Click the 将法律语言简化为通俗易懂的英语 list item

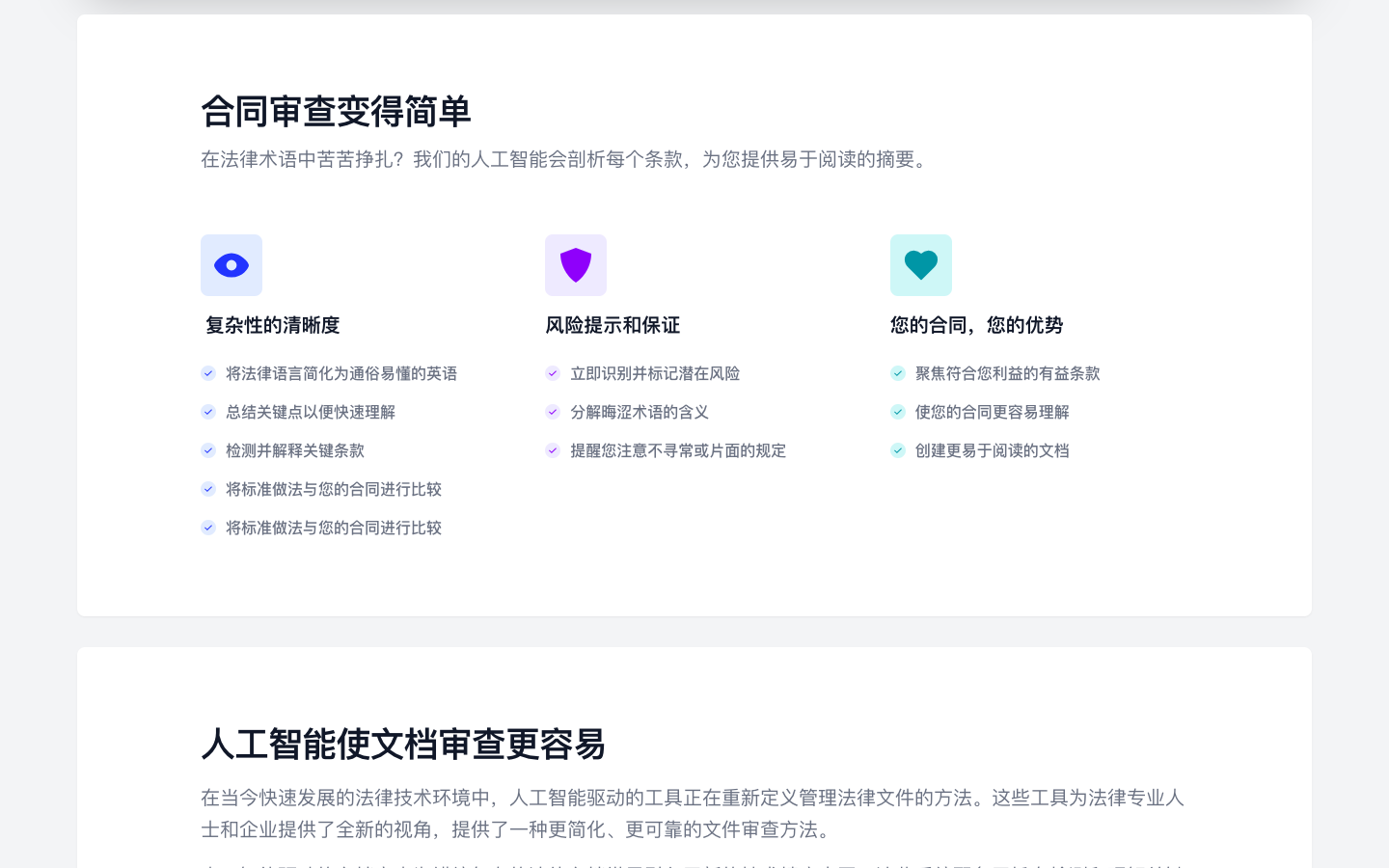click(x=341, y=373)
